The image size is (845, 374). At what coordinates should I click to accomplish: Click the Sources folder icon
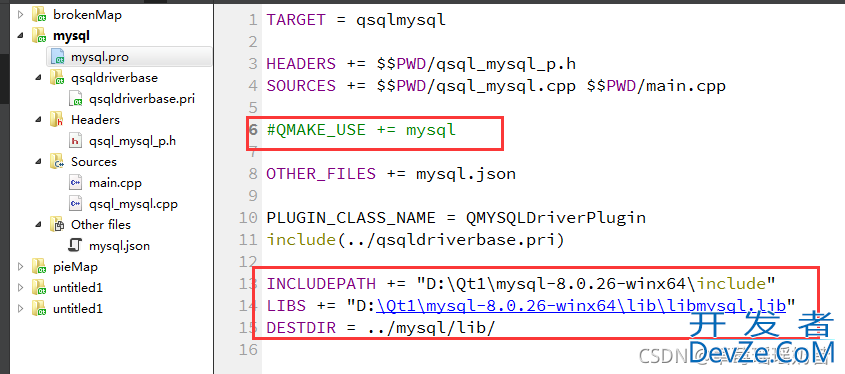pyautogui.click(x=57, y=162)
